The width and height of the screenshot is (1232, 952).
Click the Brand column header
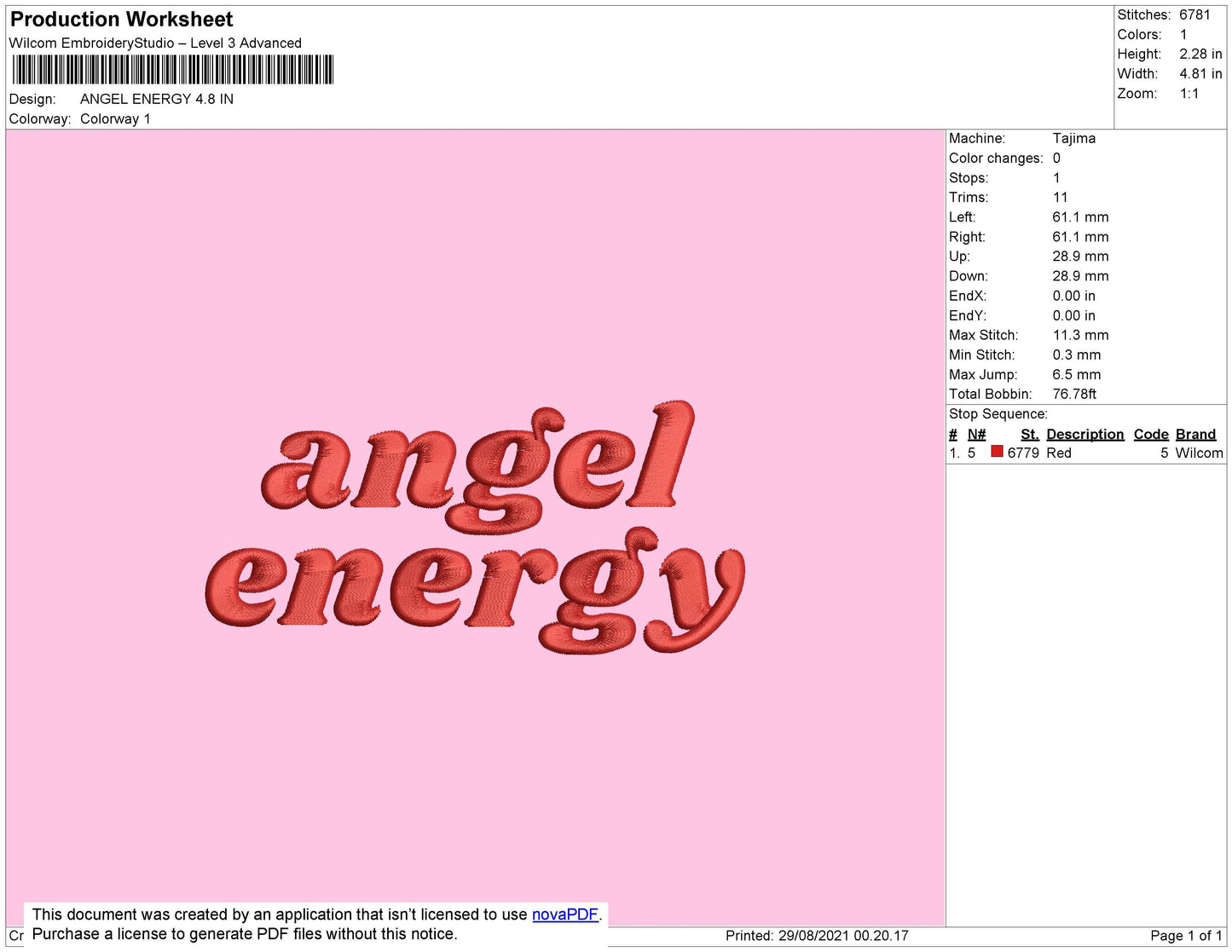1195,434
